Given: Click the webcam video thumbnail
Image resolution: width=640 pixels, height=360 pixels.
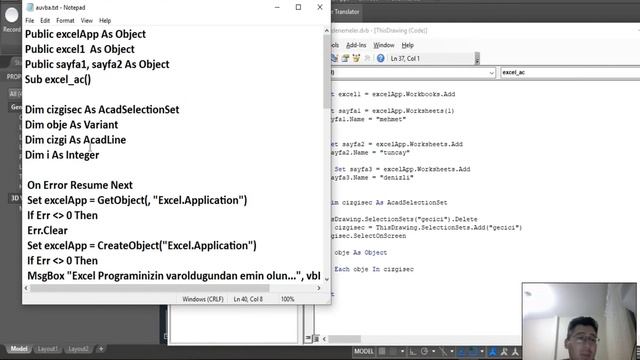Looking at the screenshot, I should pyautogui.click(x=579, y=321).
